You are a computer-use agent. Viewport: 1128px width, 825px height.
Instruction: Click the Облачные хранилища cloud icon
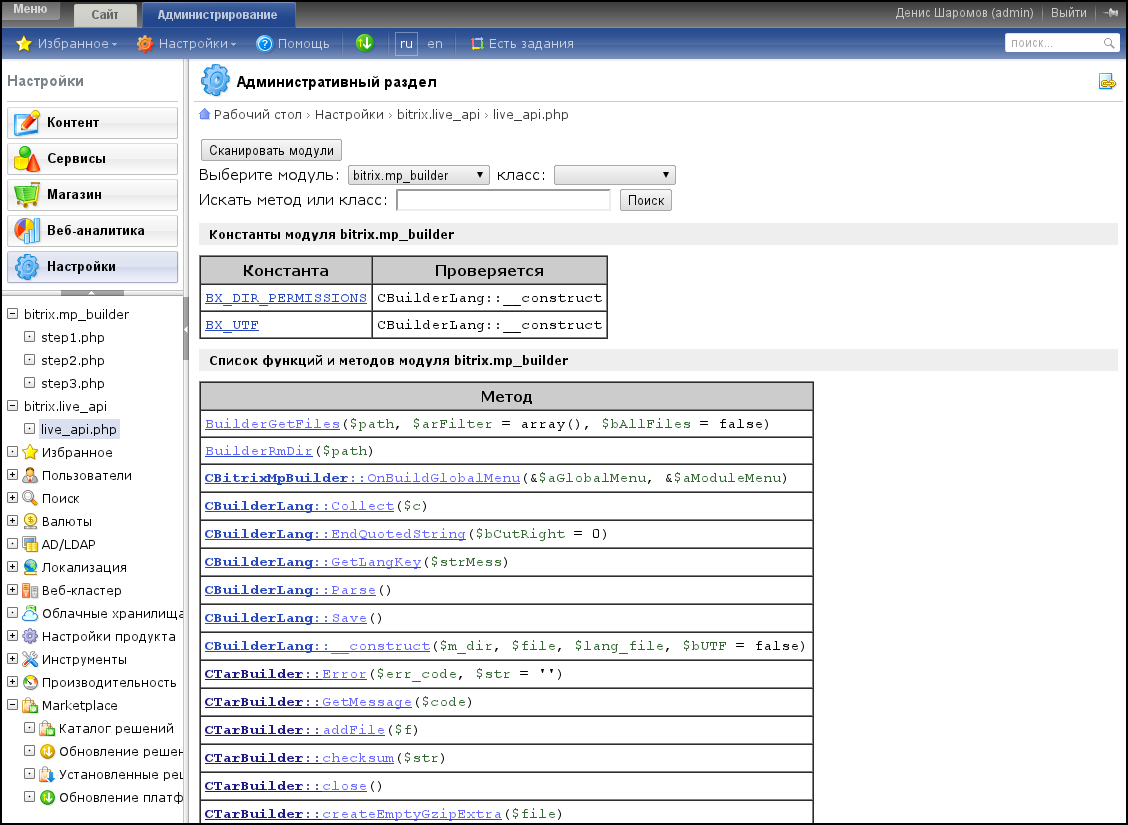pyautogui.click(x=29, y=613)
